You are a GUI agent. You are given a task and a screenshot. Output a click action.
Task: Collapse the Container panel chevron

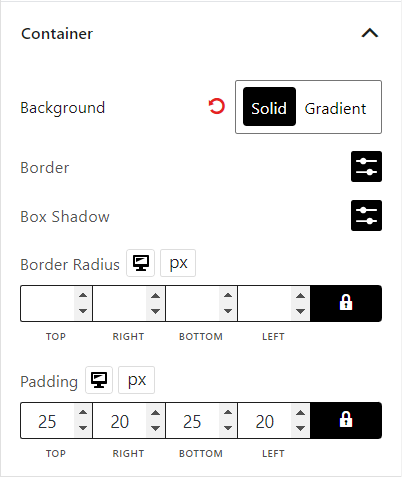pyautogui.click(x=370, y=33)
